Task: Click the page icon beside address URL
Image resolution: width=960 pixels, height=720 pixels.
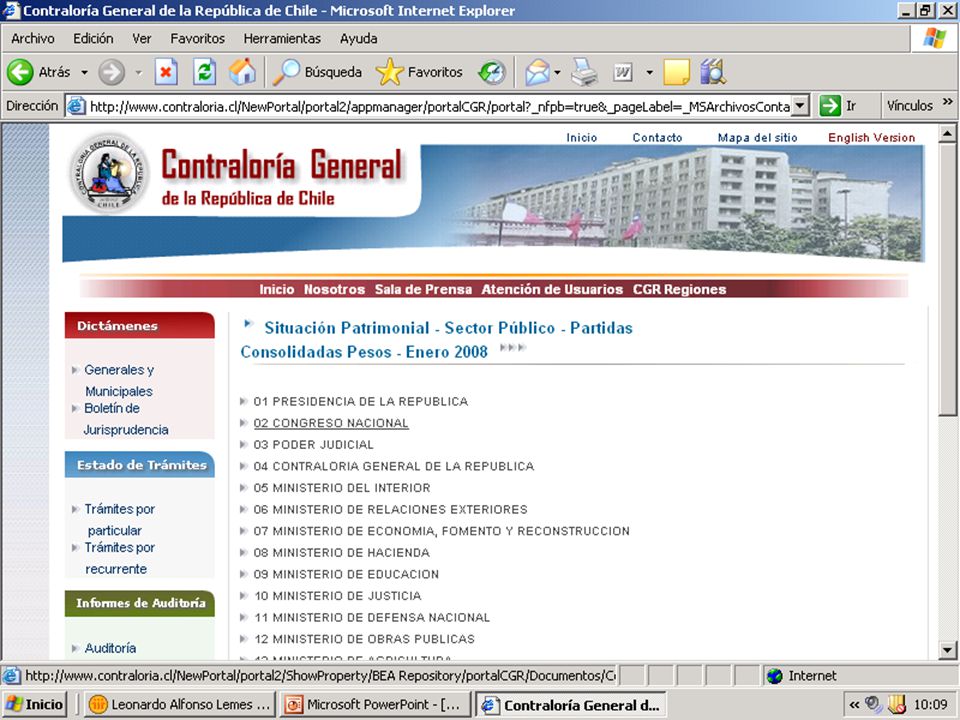Action: [x=76, y=106]
